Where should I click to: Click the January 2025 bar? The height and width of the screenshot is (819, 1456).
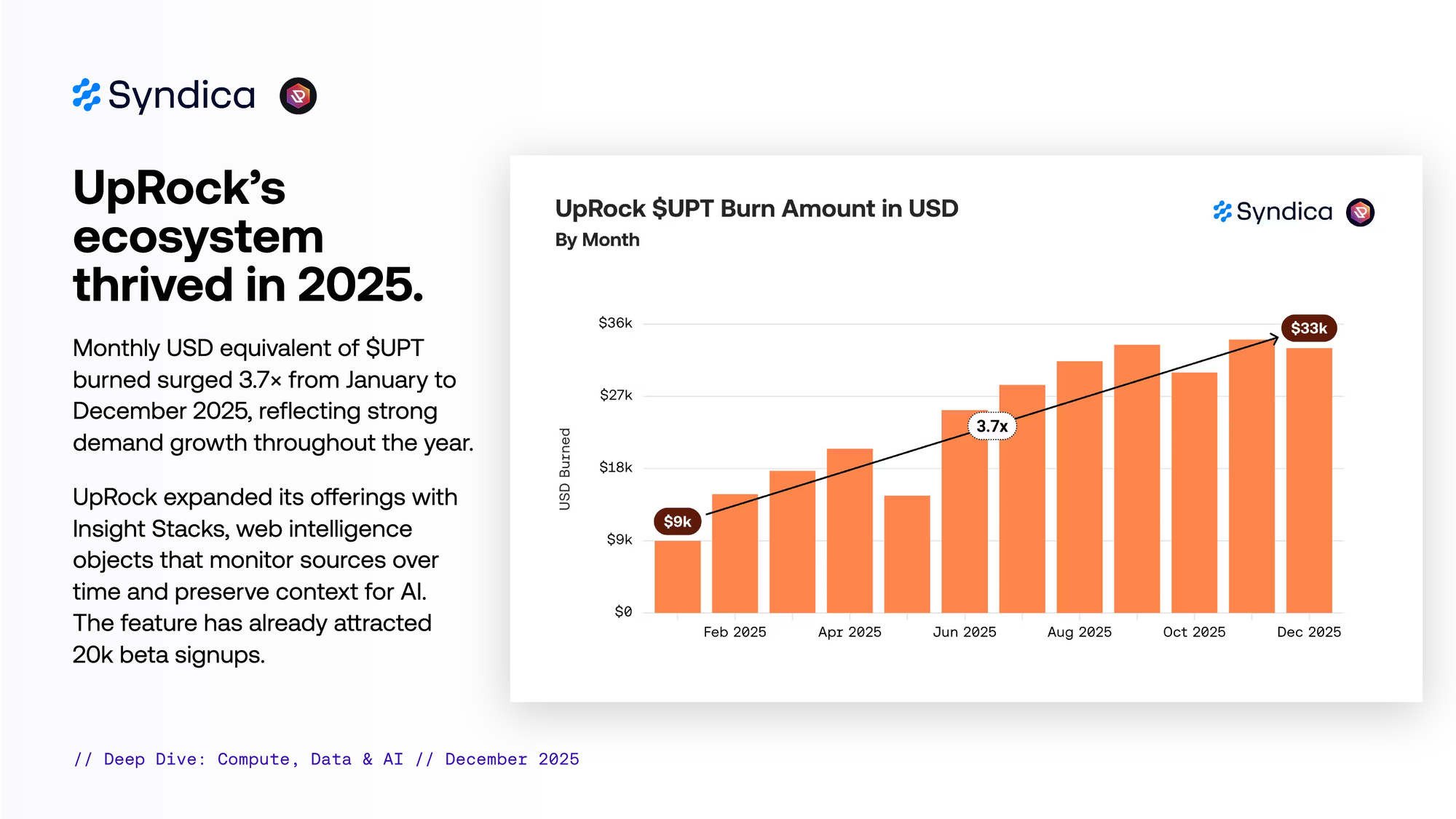pyautogui.click(x=677, y=577)
